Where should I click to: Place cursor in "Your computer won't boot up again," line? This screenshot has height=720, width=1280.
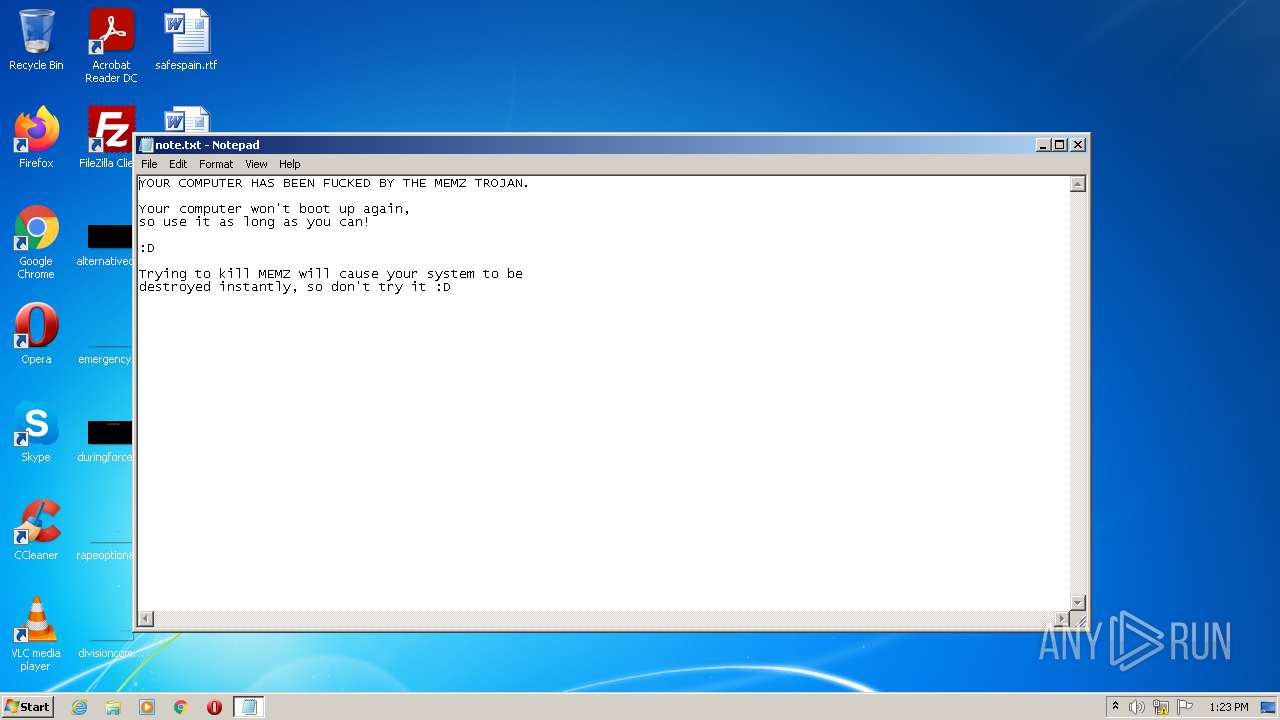274,209
